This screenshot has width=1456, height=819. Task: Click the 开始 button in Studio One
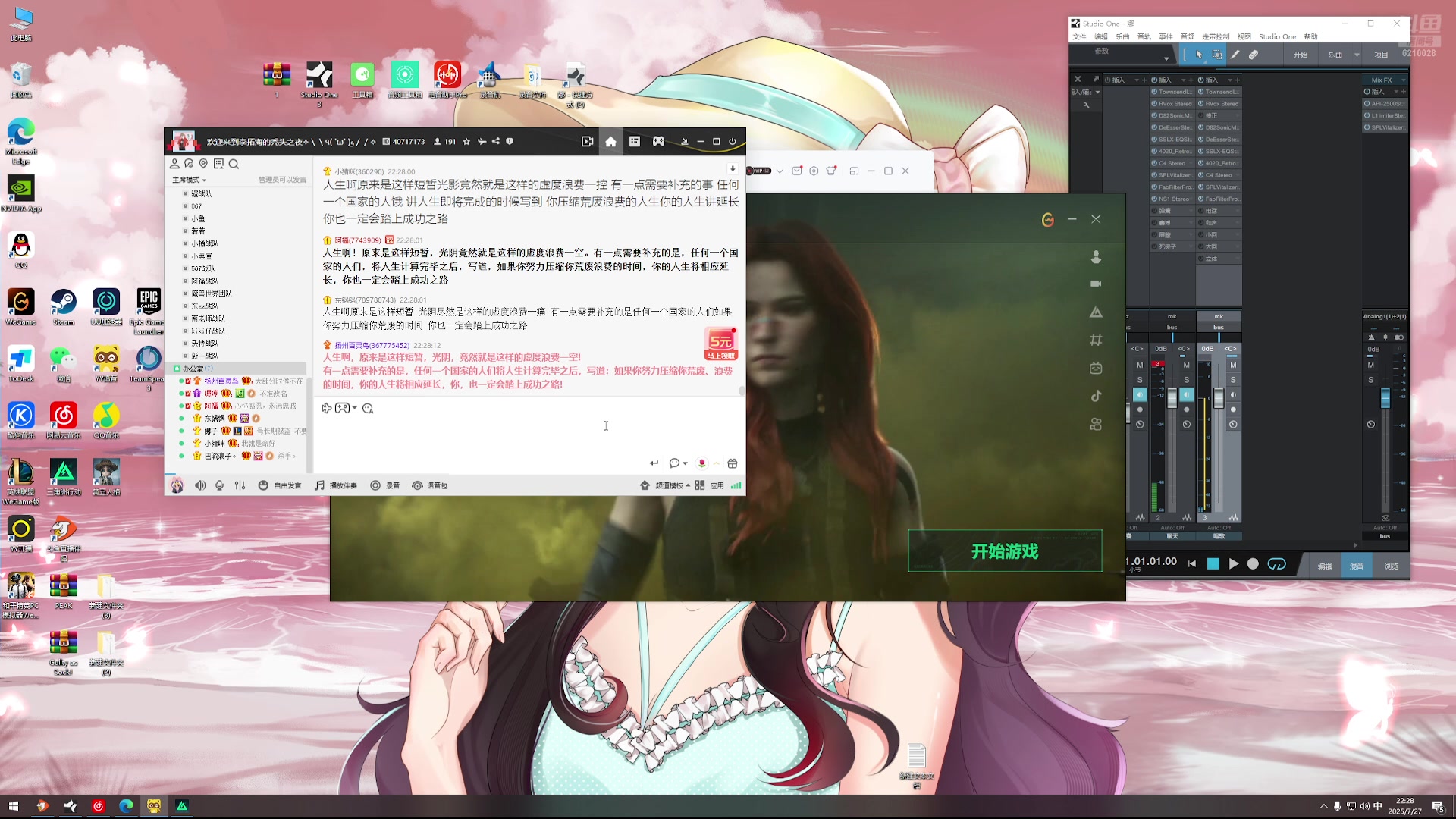(x=1301, y=55)
